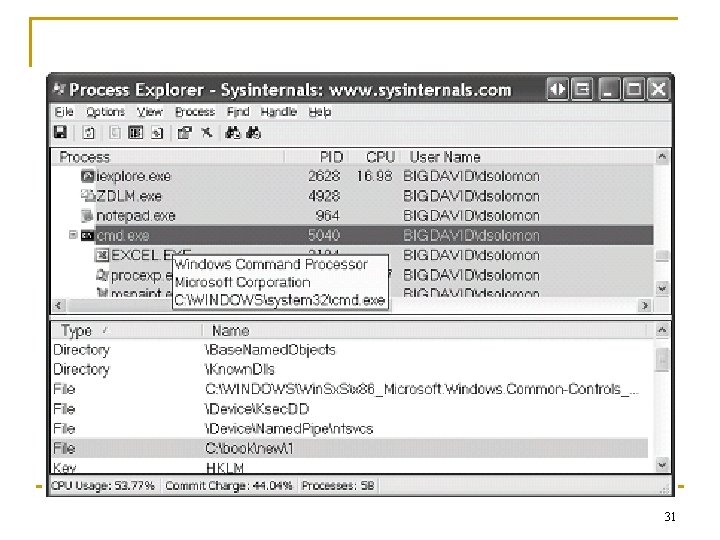Sort by the User Name column header
The height and width of the screenshot is (540, 720).
pos(527,157)
